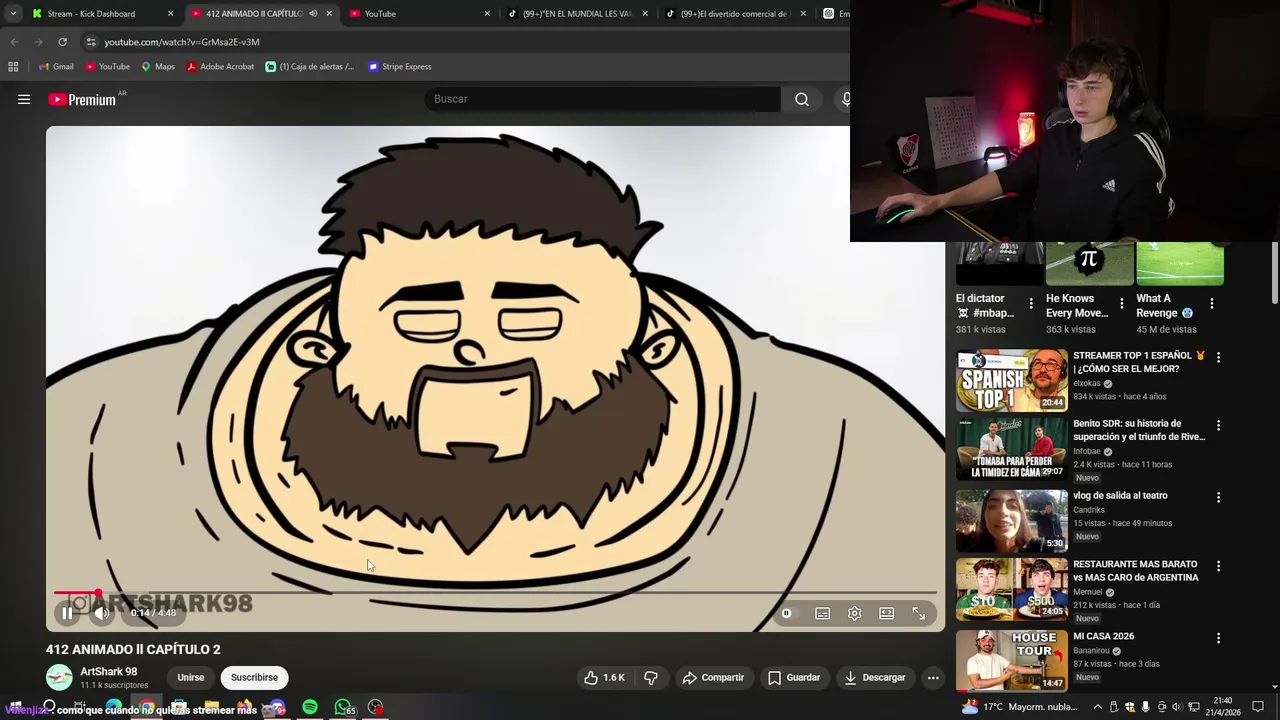Open MI CASA 2026 house tour thumbnail
This screenshot has height=720, width=1280.
1012,660
